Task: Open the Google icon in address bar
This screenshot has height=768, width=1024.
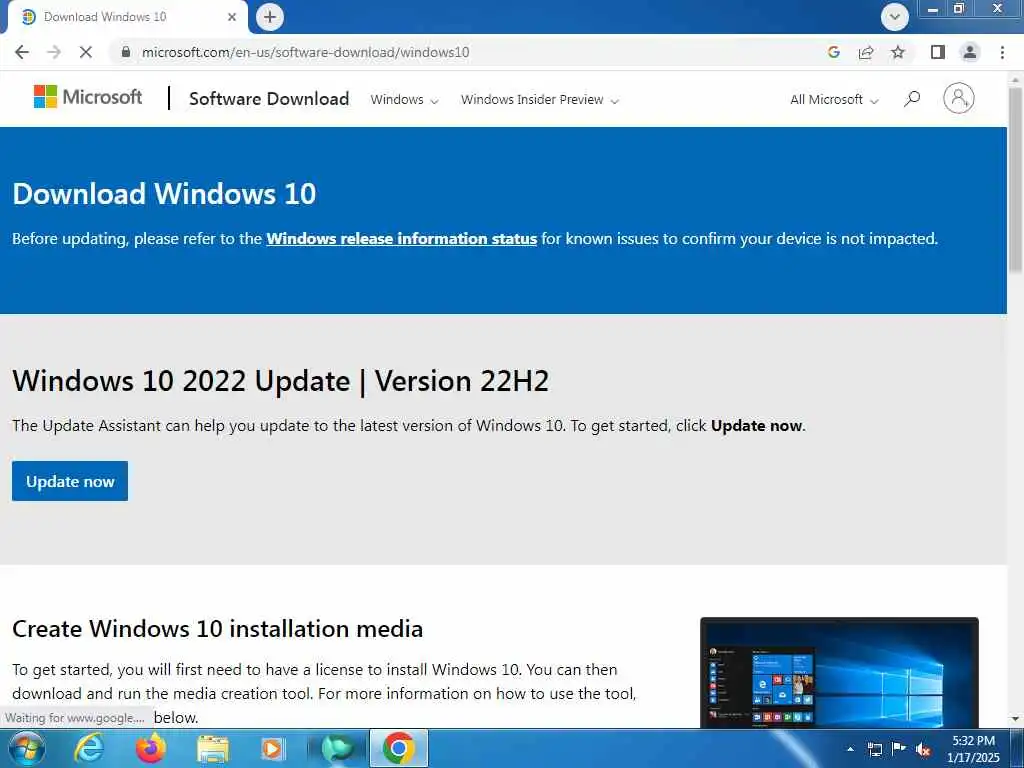Action: coord(833,52)
